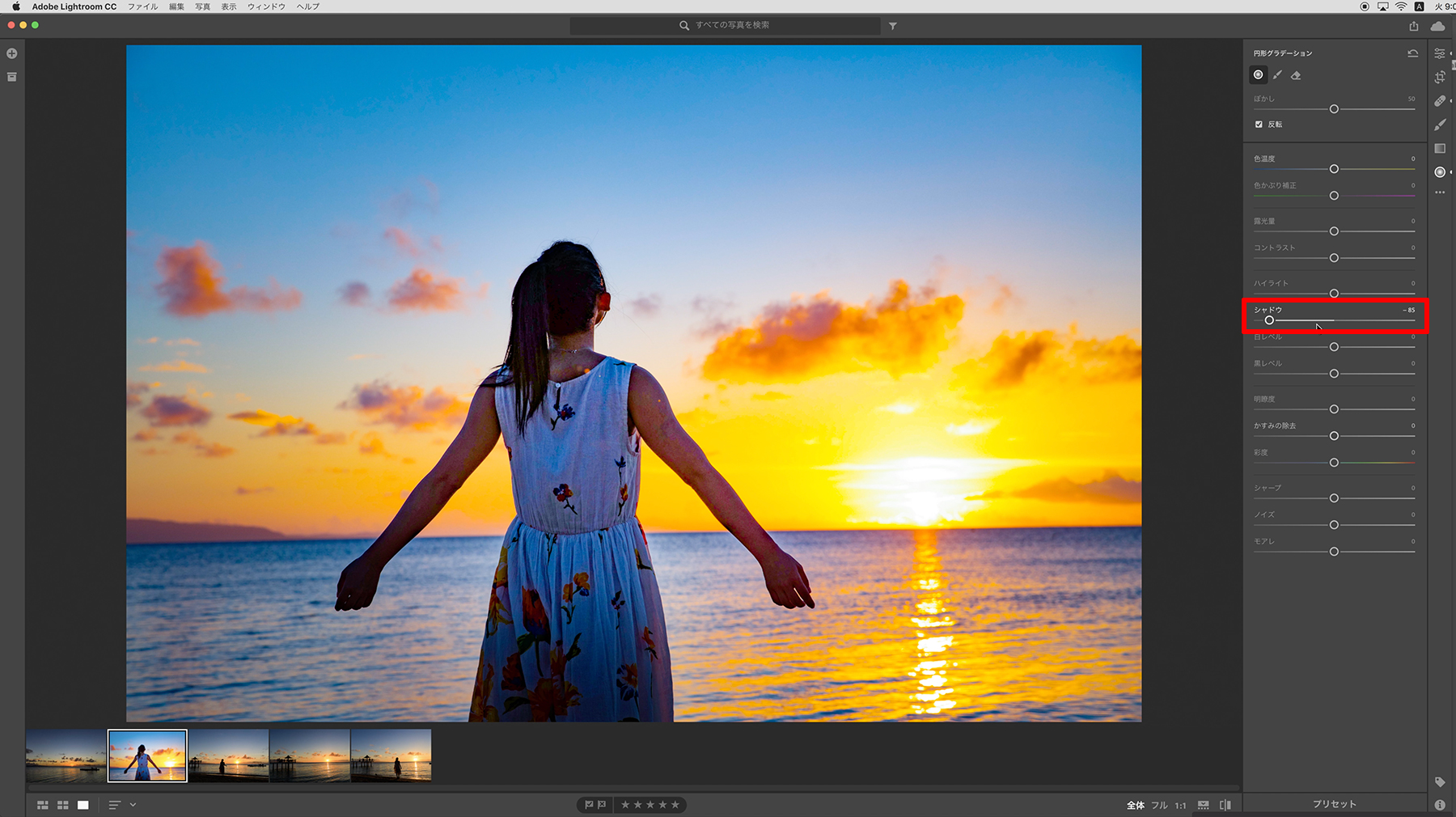The height and width of the screenshot is (817, 1456).
Task: Open the ウィンドウ menu
Action: pos(266,6)
